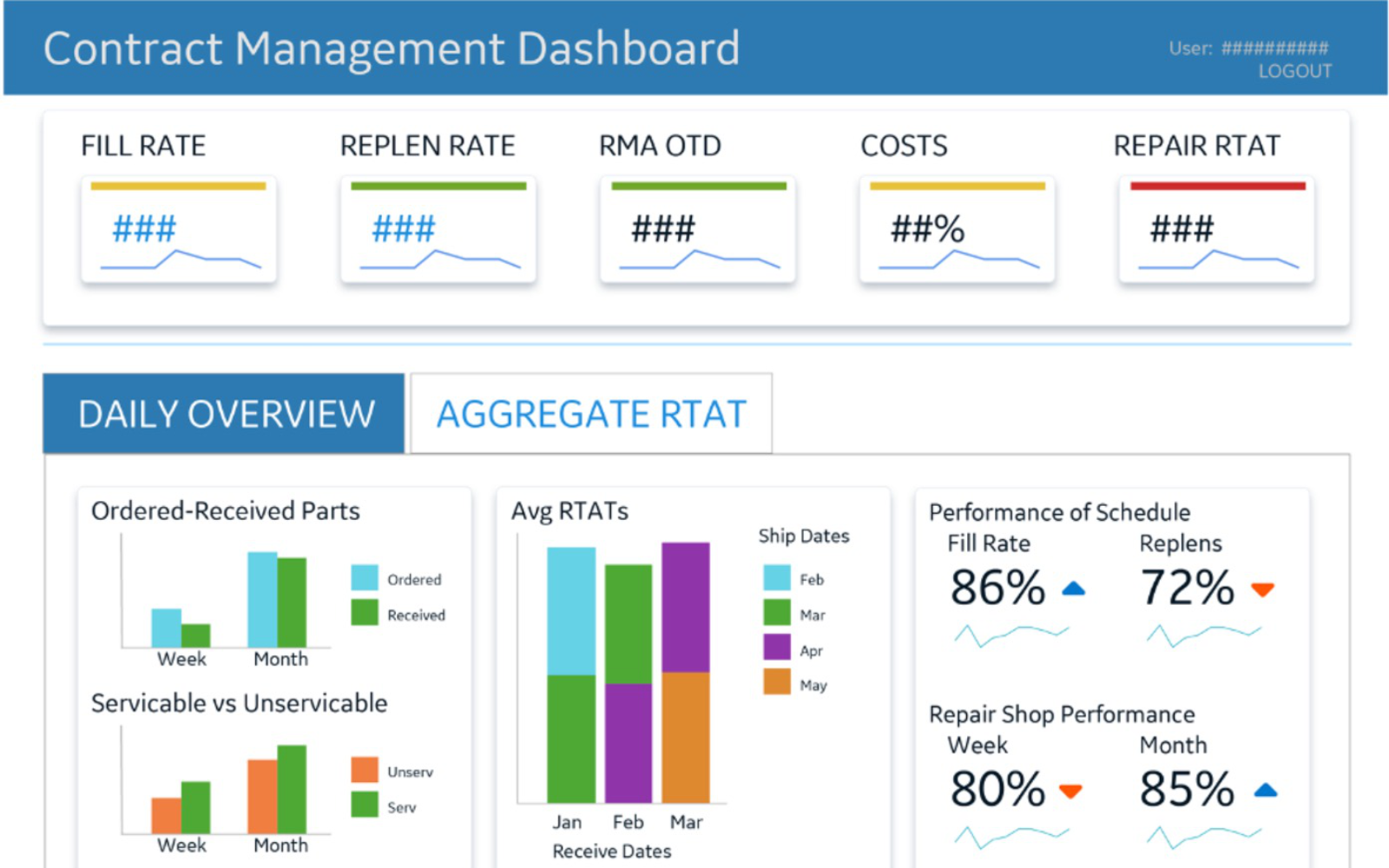1389x868 pixels.
Task: Select the COSTS percentage card
Action: (958, 229)
